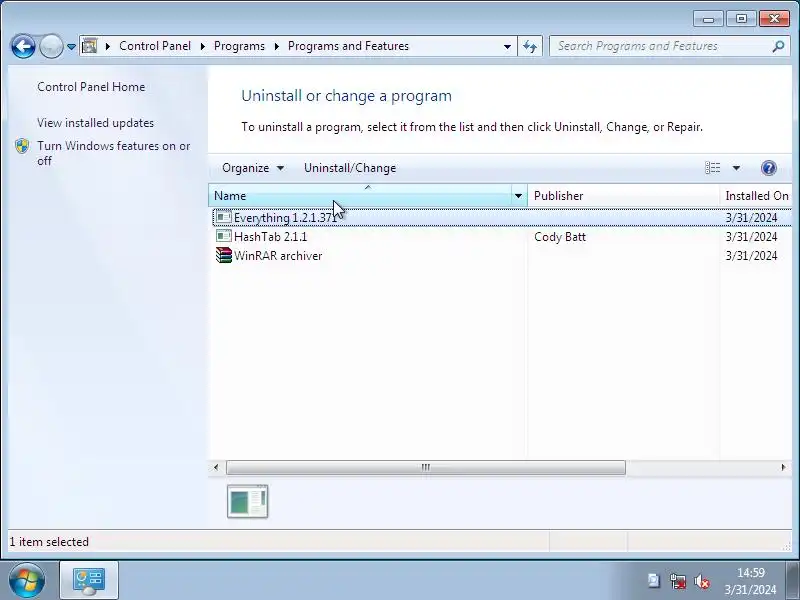
Task: Click WinRAR's 3/31/2024 install date
Action: point(751,256)
